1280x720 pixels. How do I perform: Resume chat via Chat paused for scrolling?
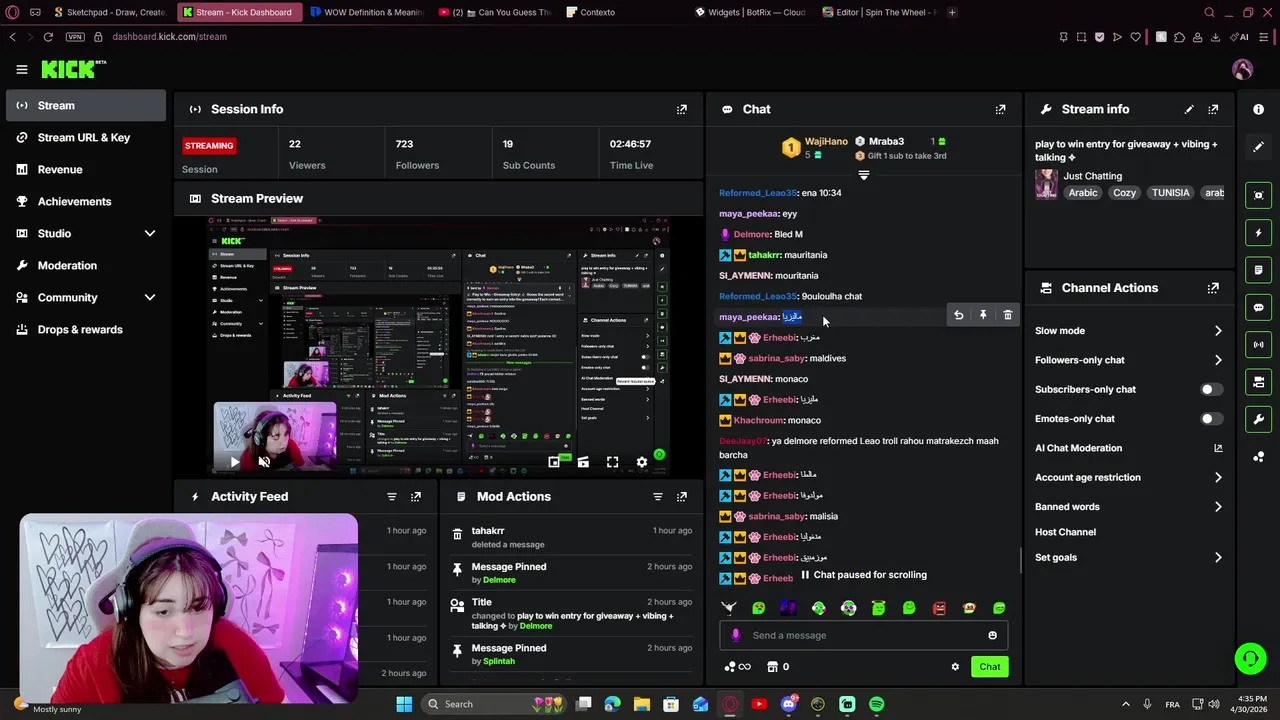tap(864, 575)
